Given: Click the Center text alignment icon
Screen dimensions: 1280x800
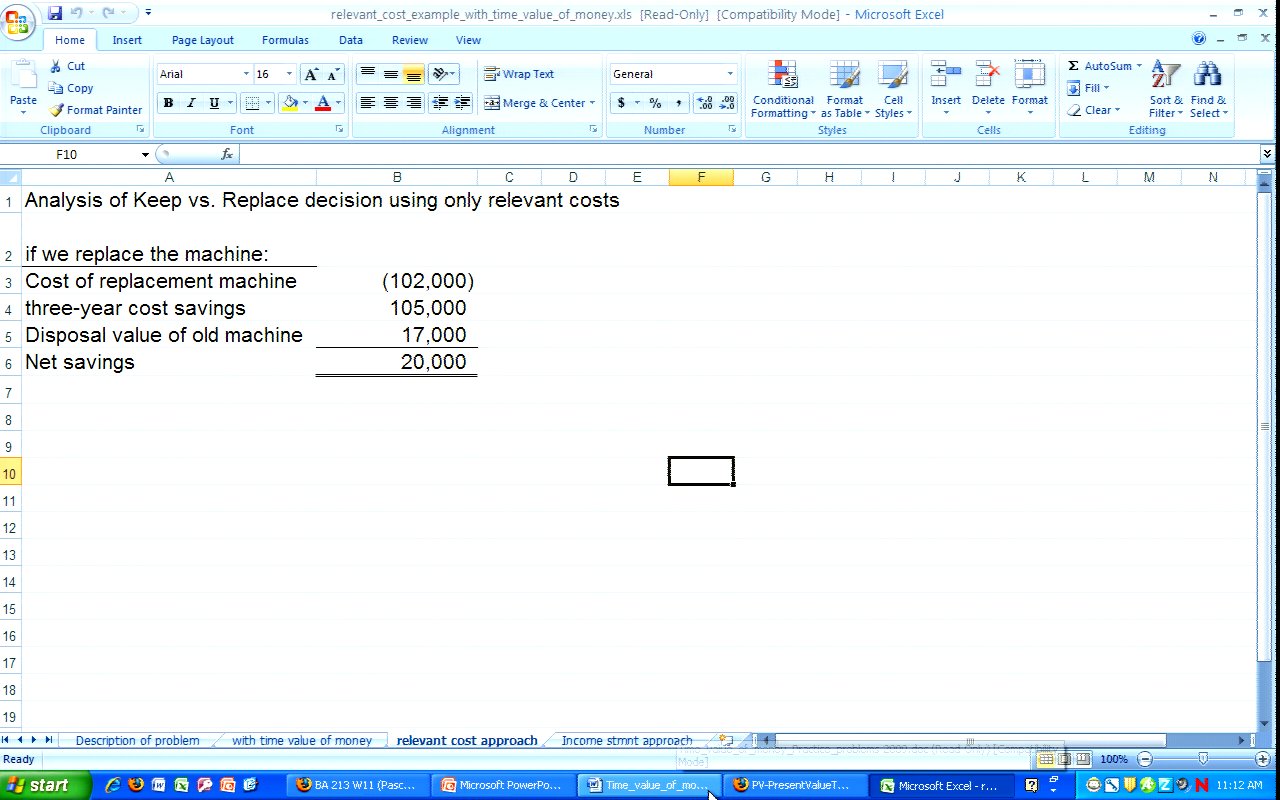Looking at the screenshot, I should [x=391, y=103].
